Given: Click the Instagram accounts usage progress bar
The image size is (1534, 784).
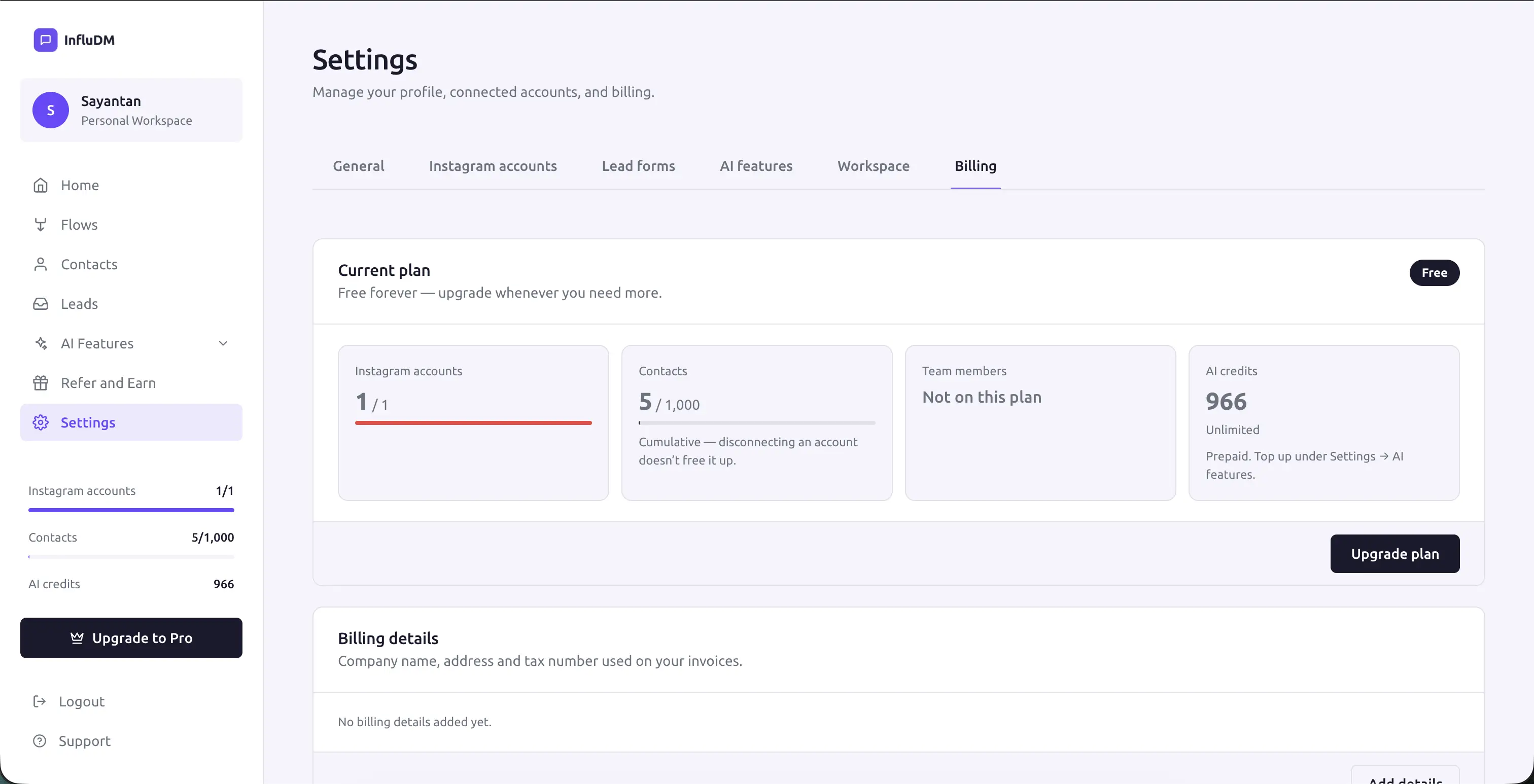Looking at the screenshot, I should 473,422.
